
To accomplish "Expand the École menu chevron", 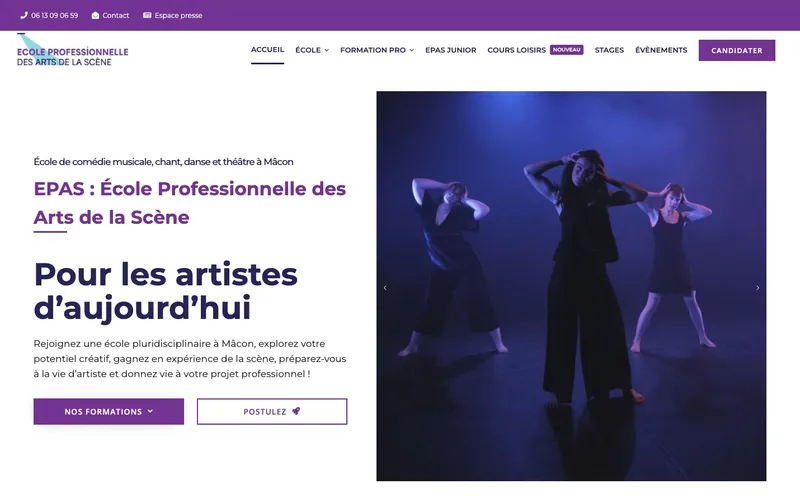I will (x=327, y=50).
